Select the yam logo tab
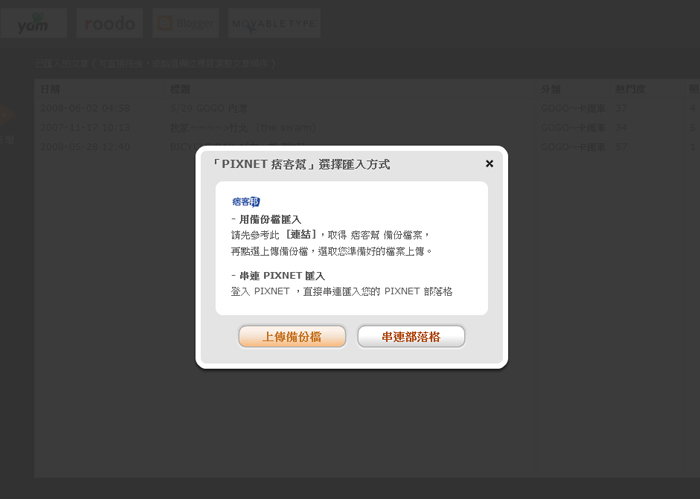Viewport: 700px width, 499px height. (x=33, y=23)
